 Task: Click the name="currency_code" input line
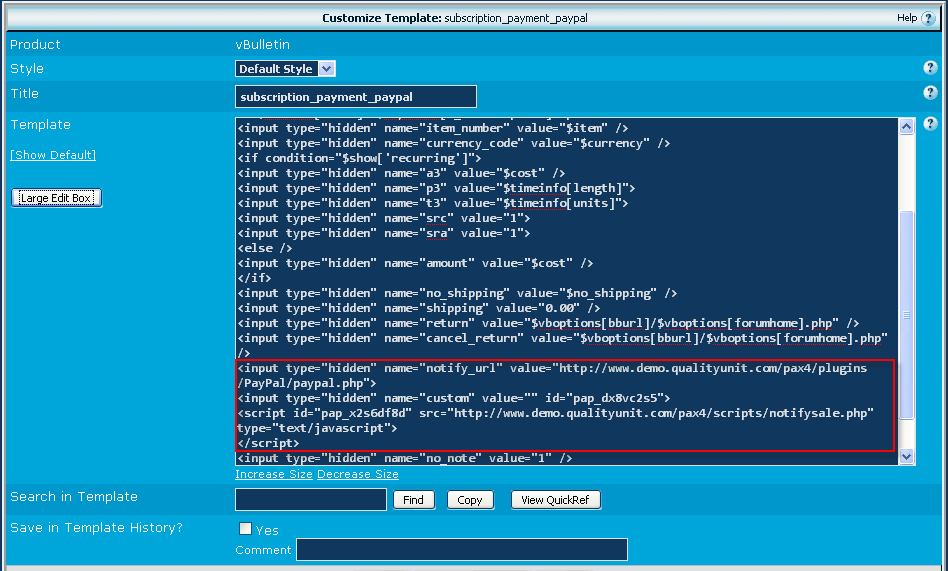pyautogui.click(x=453, y=143)
